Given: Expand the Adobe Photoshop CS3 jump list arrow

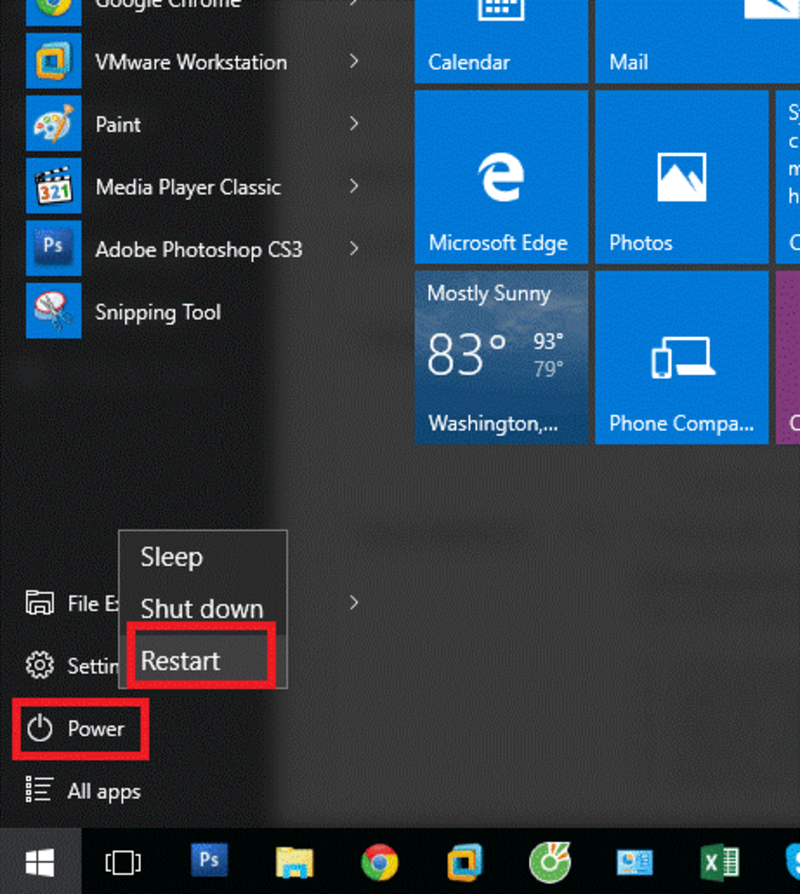Looking at the screenshot, I should (x=354, y=249).
